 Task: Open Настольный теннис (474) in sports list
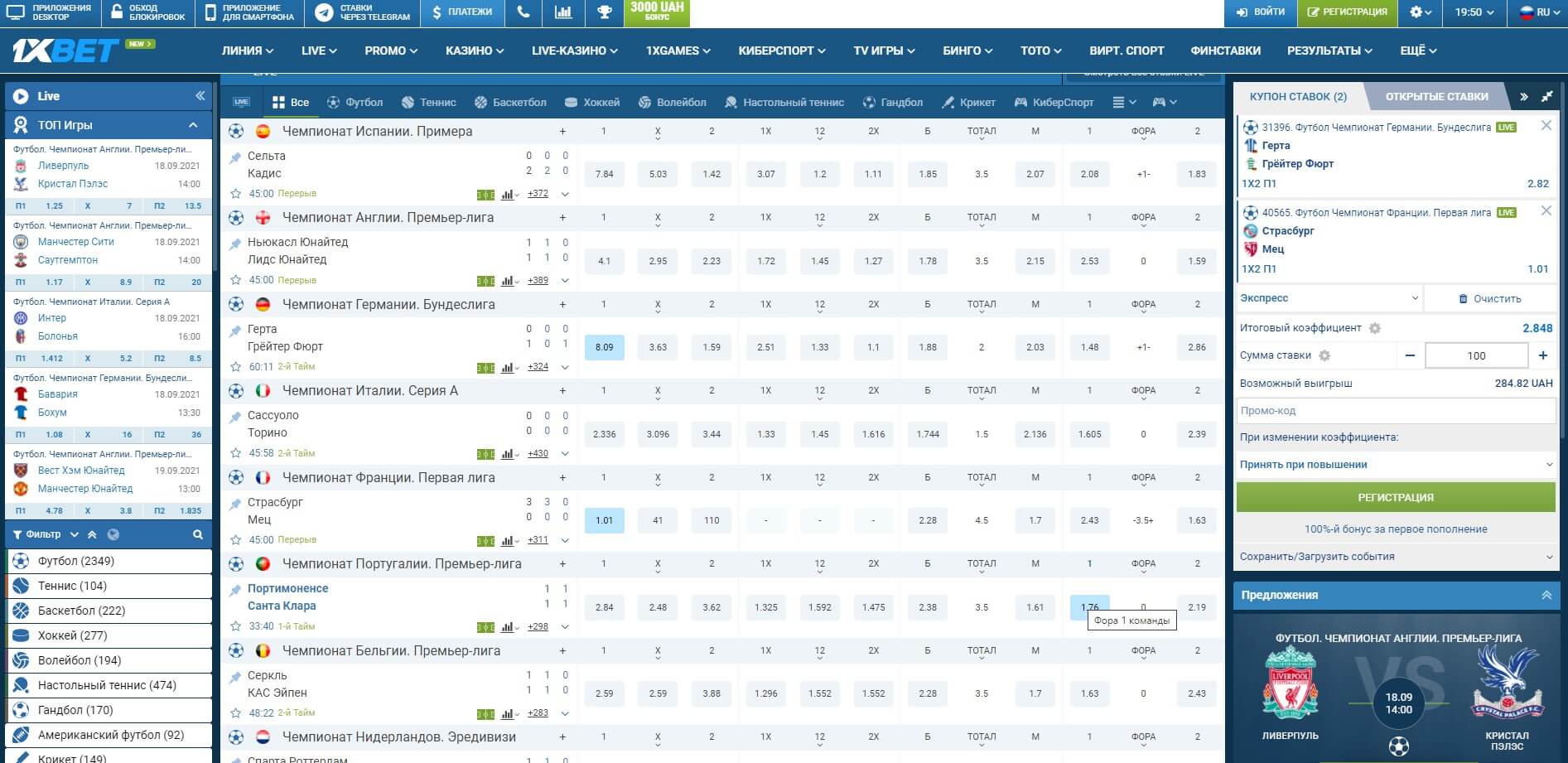[x=109, y=685]
